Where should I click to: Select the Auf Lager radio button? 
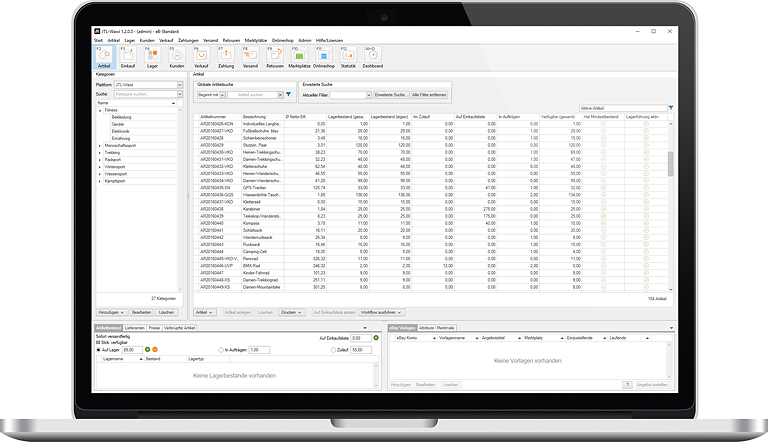click(x=98, y=349)
